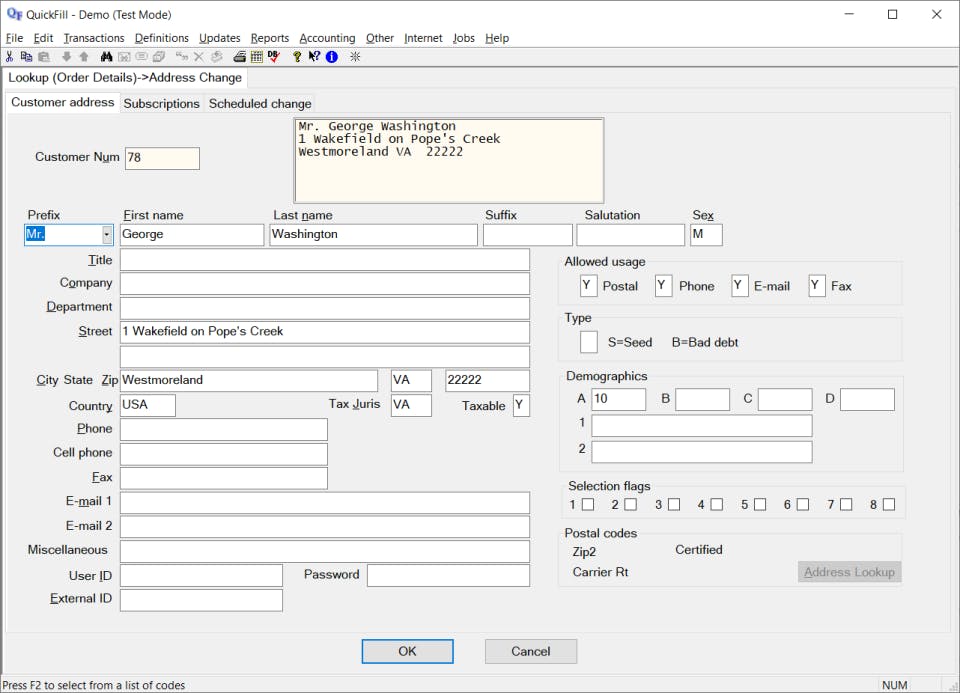Screen dimensions: 960x693
Task: Toggle Selection flag 8 checkbox
Action: [x=889, y=505]
